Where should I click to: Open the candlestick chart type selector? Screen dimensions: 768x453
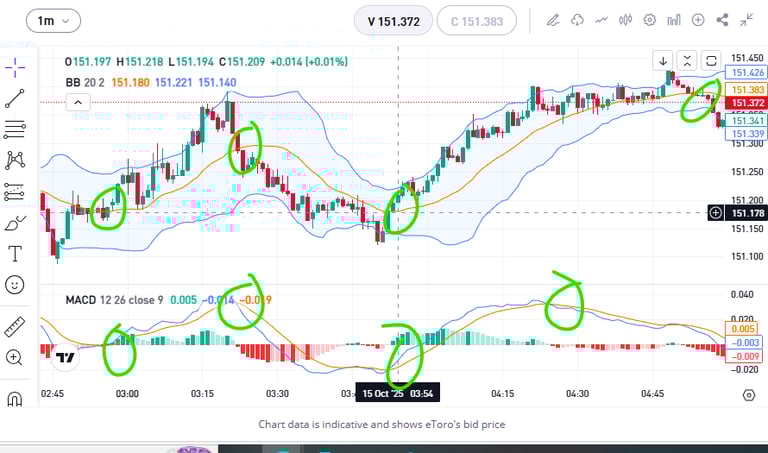625,20
